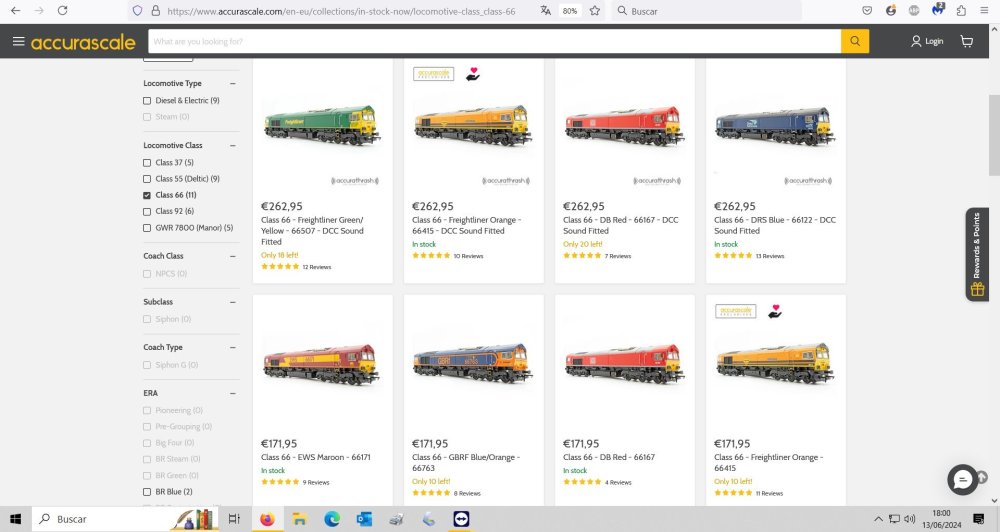Open Microsoft Edge from the taskbar
Image resolution: width=1000 pixels, height=532 pixels.
332,519
